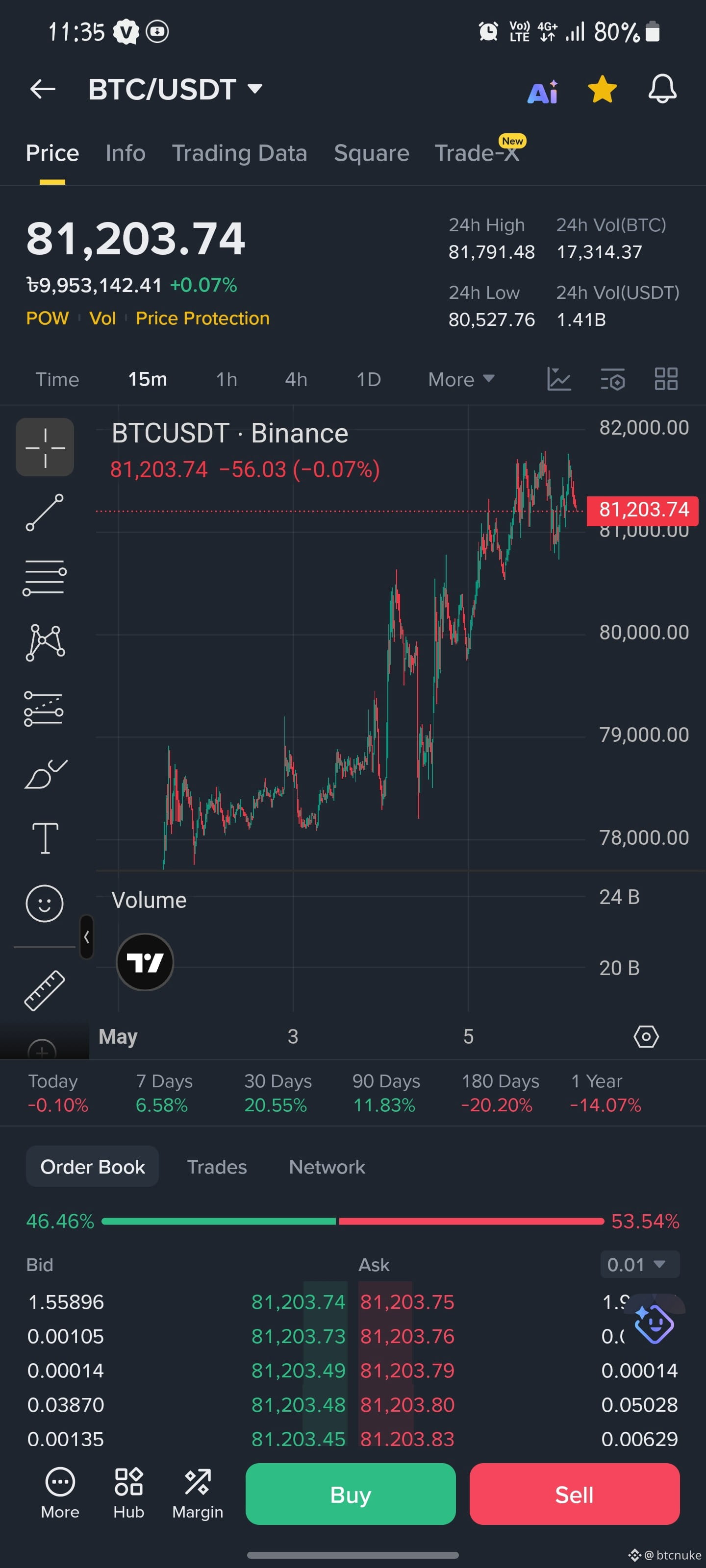Select the Time chart interval

(x=57, y=379)
